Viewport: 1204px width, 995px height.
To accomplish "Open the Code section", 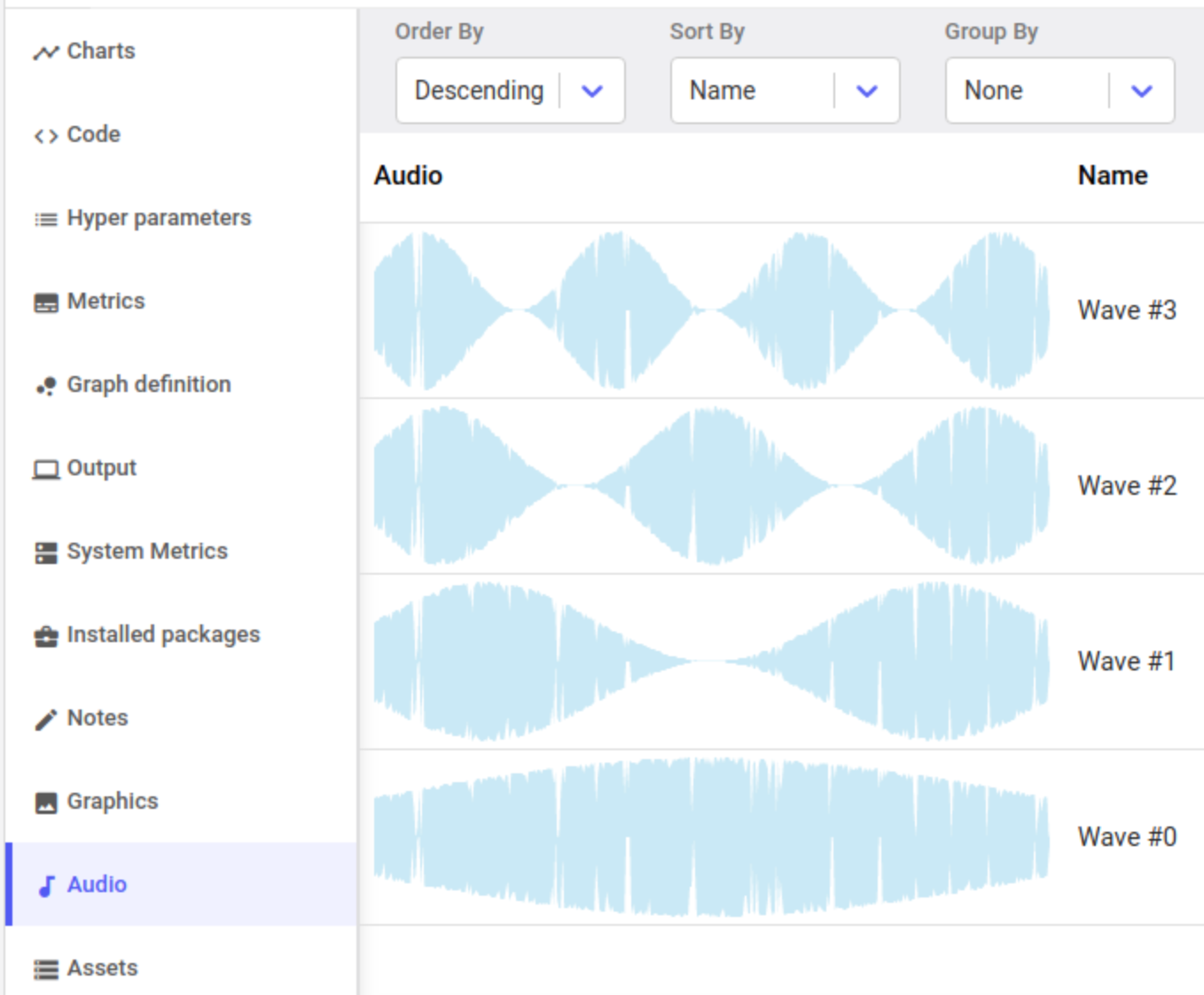I will pos(92,134).
